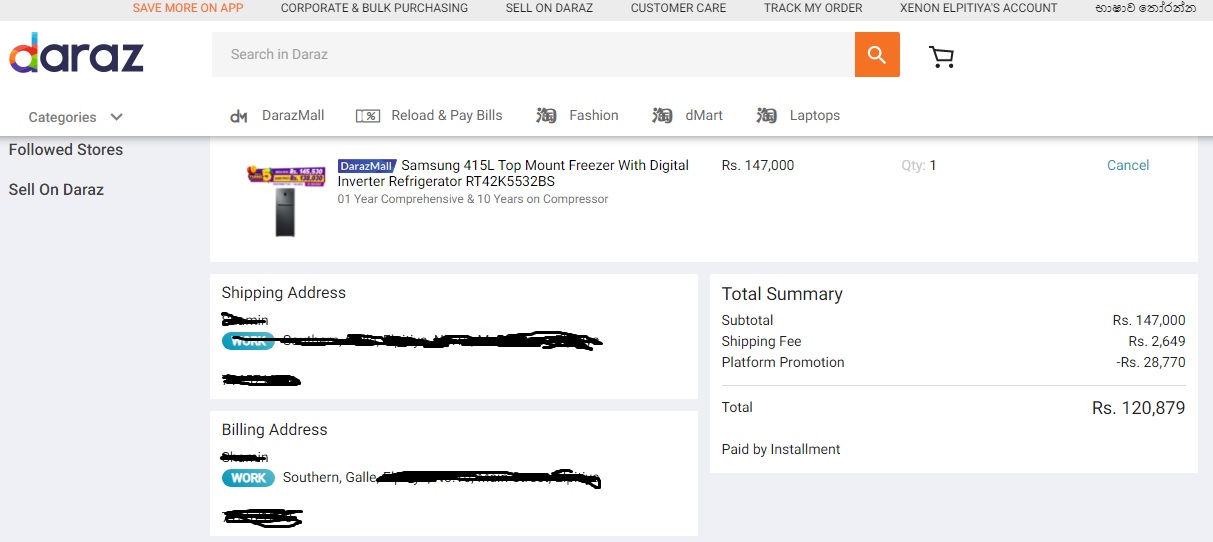Screen dimensions: 1213x542
Task: Click the Daraz logo
Action: point(77,53)
